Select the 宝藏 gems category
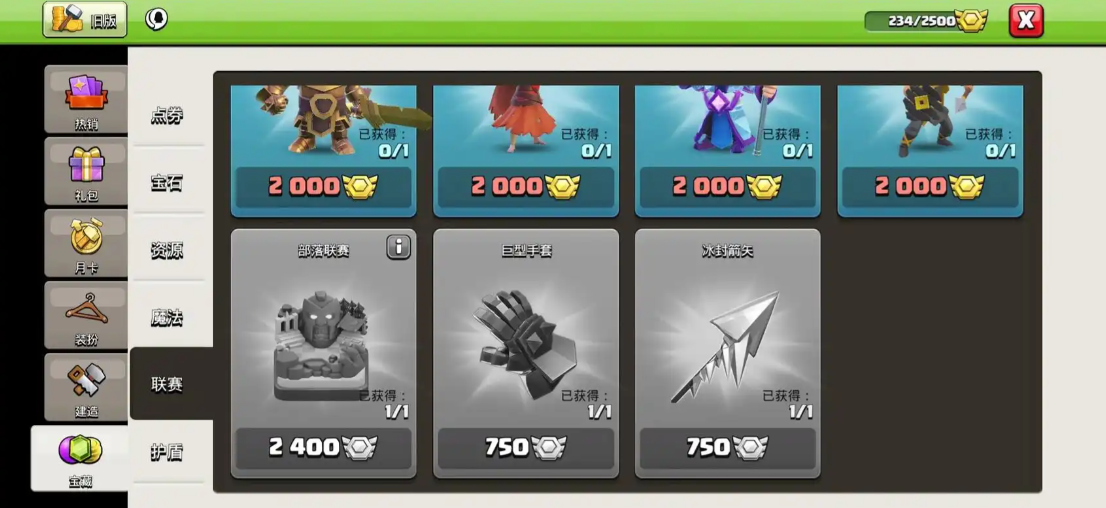Screen dimensions: 1106x508 coord(80,458)
